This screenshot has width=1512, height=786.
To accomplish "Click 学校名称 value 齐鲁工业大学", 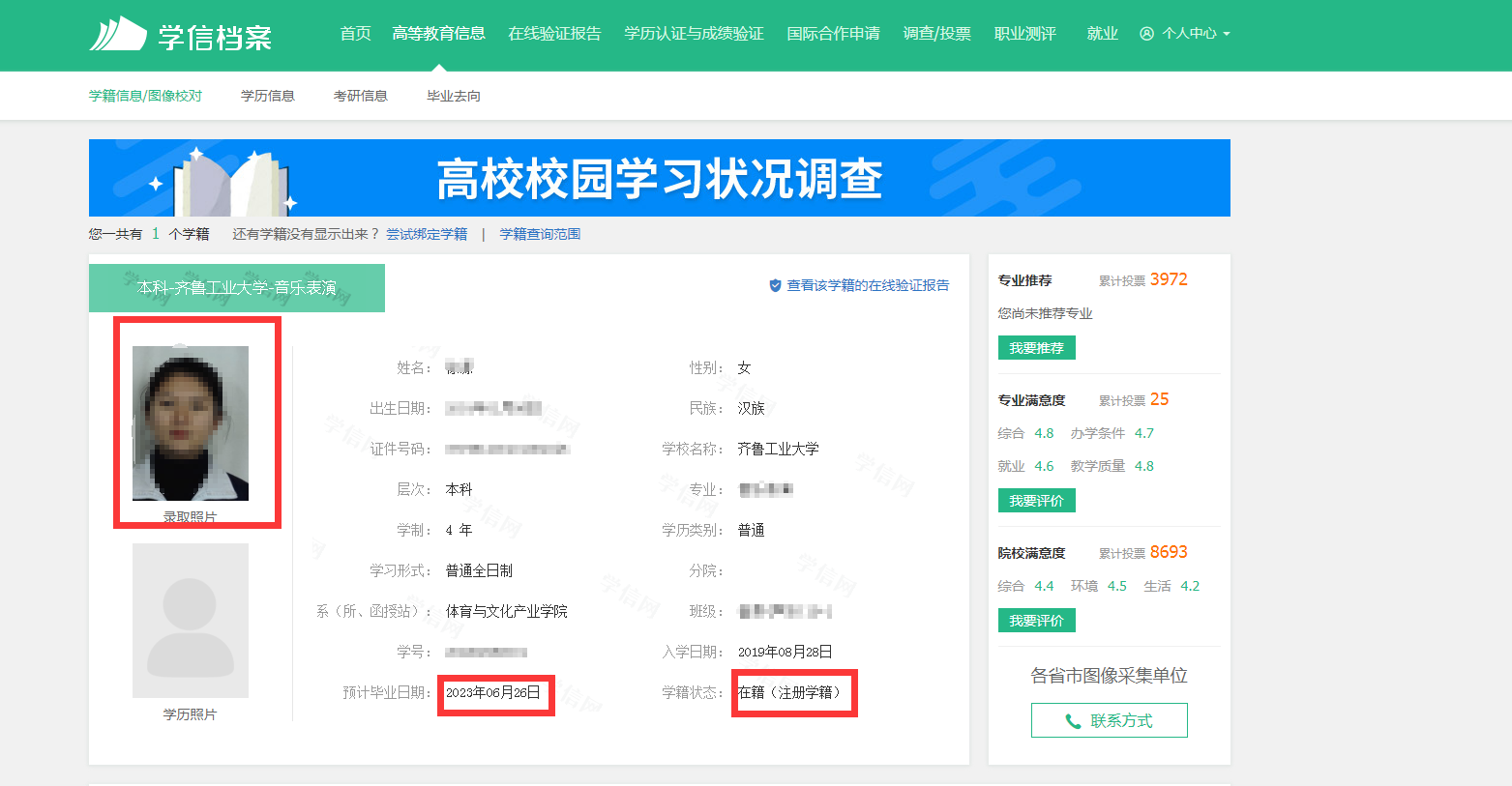I will tap(779, 449).
